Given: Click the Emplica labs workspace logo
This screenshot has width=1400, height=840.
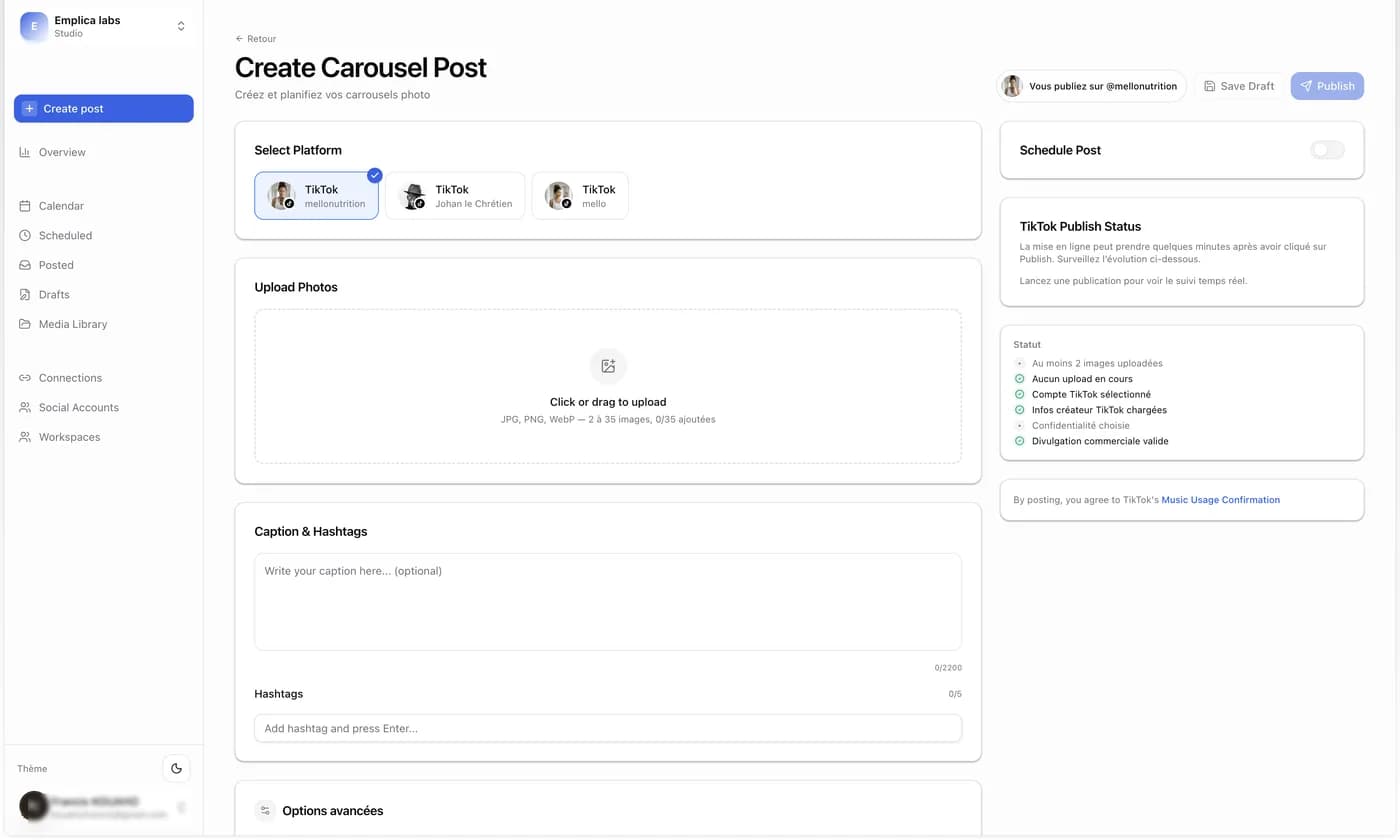Looking at the screenshot, I should 34,26.
